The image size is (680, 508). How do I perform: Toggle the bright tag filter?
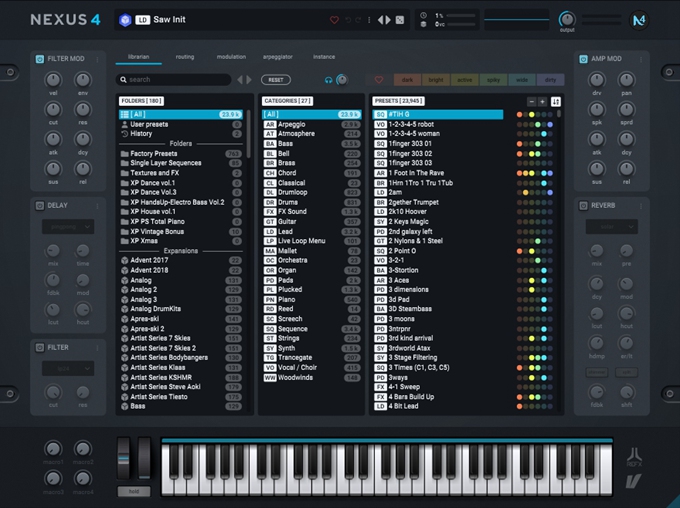436,80
